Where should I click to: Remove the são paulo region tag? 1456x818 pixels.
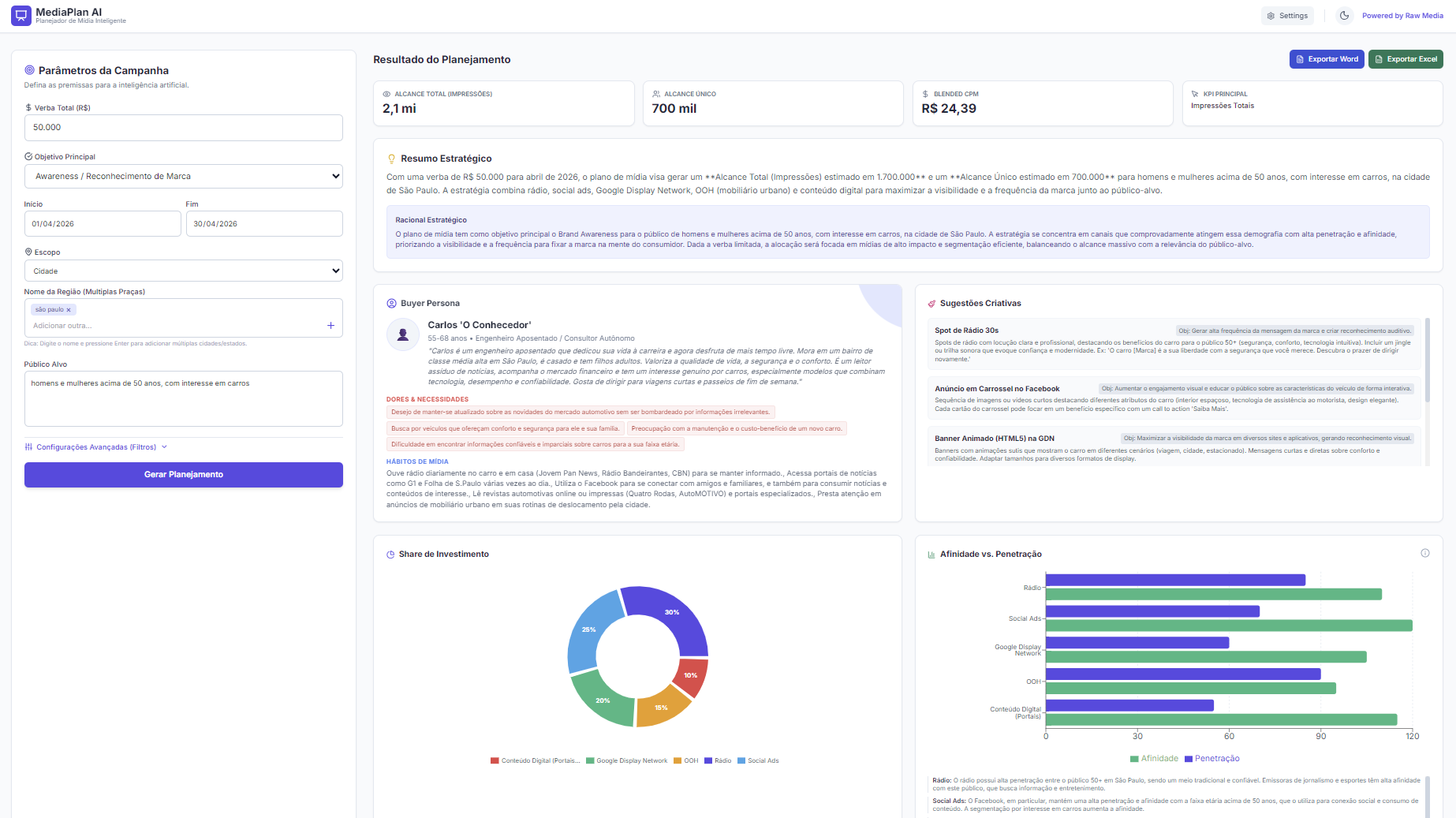click(x=69, y=310)
